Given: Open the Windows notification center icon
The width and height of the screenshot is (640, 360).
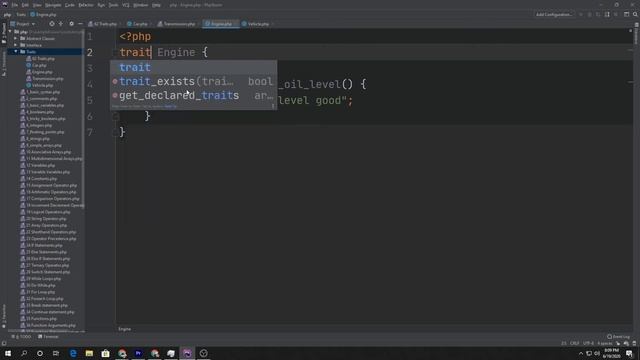Looking at the screenshot, I should pos(629,353).
